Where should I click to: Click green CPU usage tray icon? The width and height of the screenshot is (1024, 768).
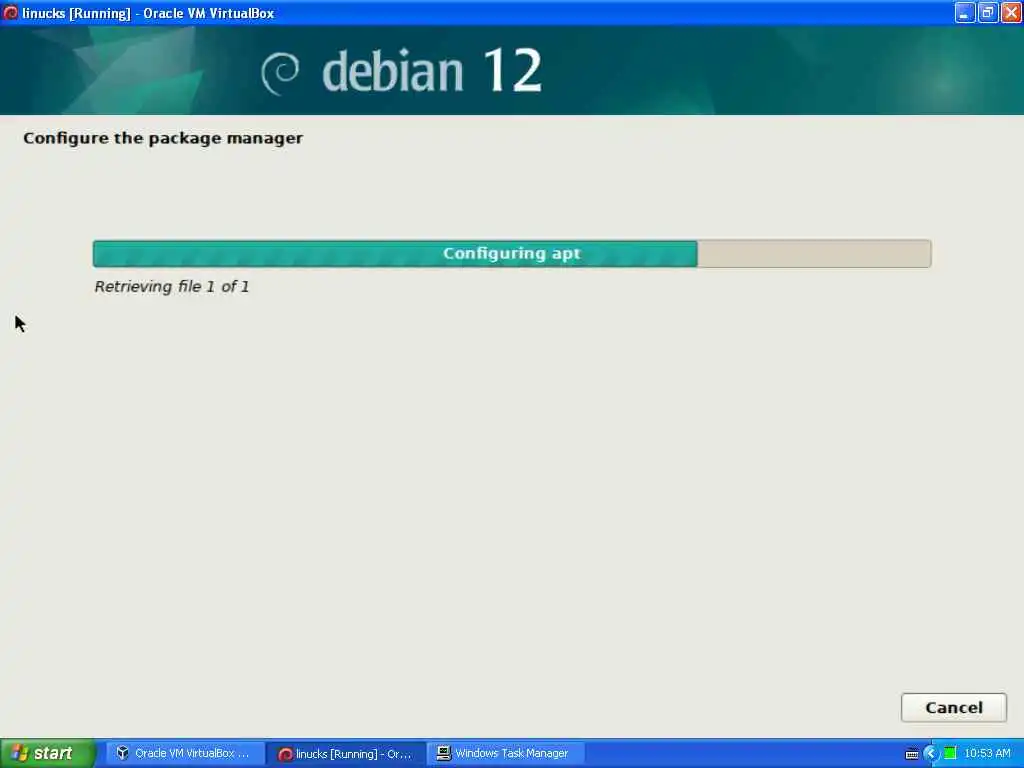pos(950,754)
